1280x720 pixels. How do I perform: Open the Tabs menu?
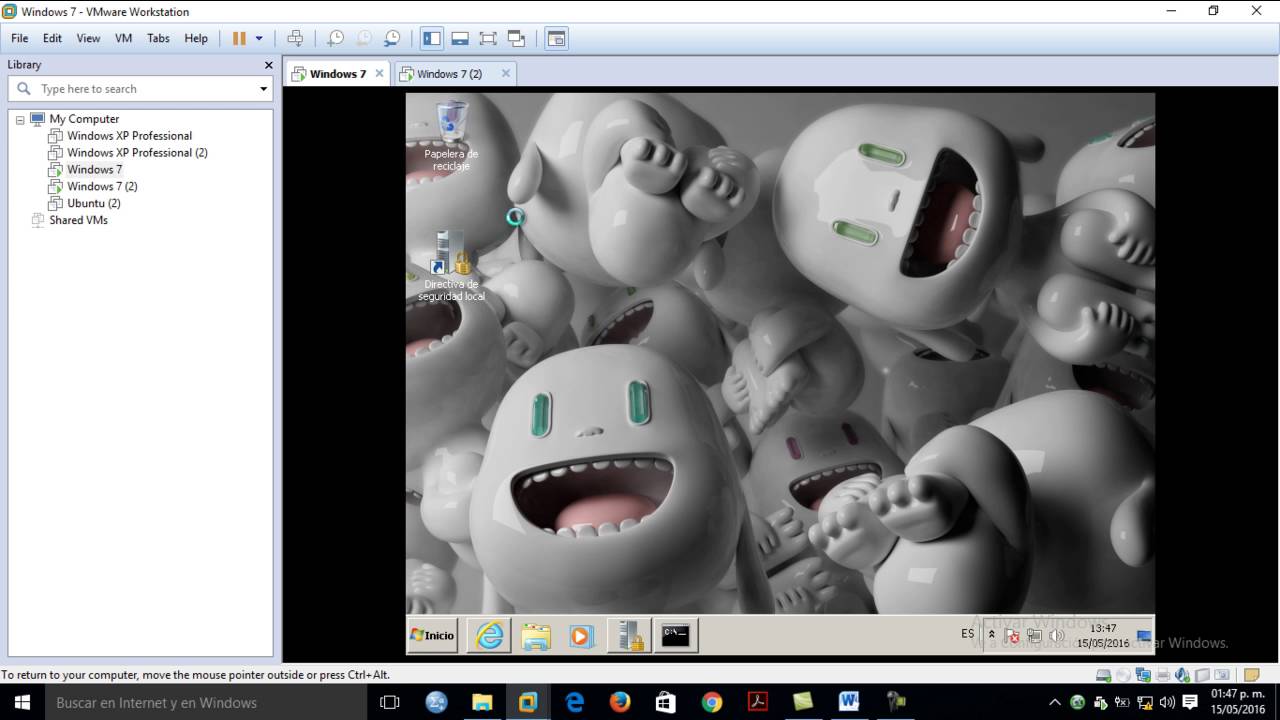click(x=158, y=38)
